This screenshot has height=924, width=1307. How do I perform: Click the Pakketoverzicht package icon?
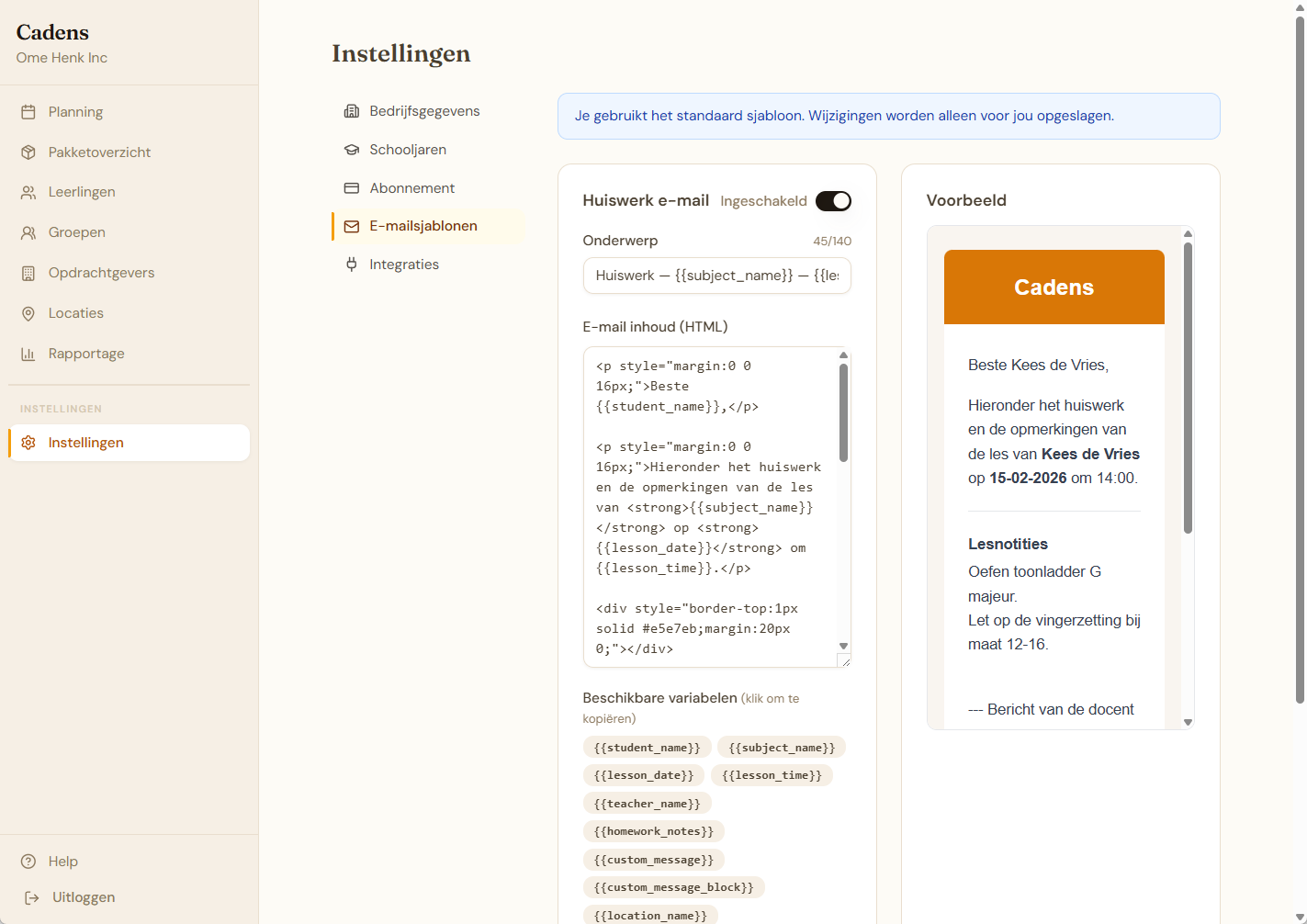(x=30, y=152)
